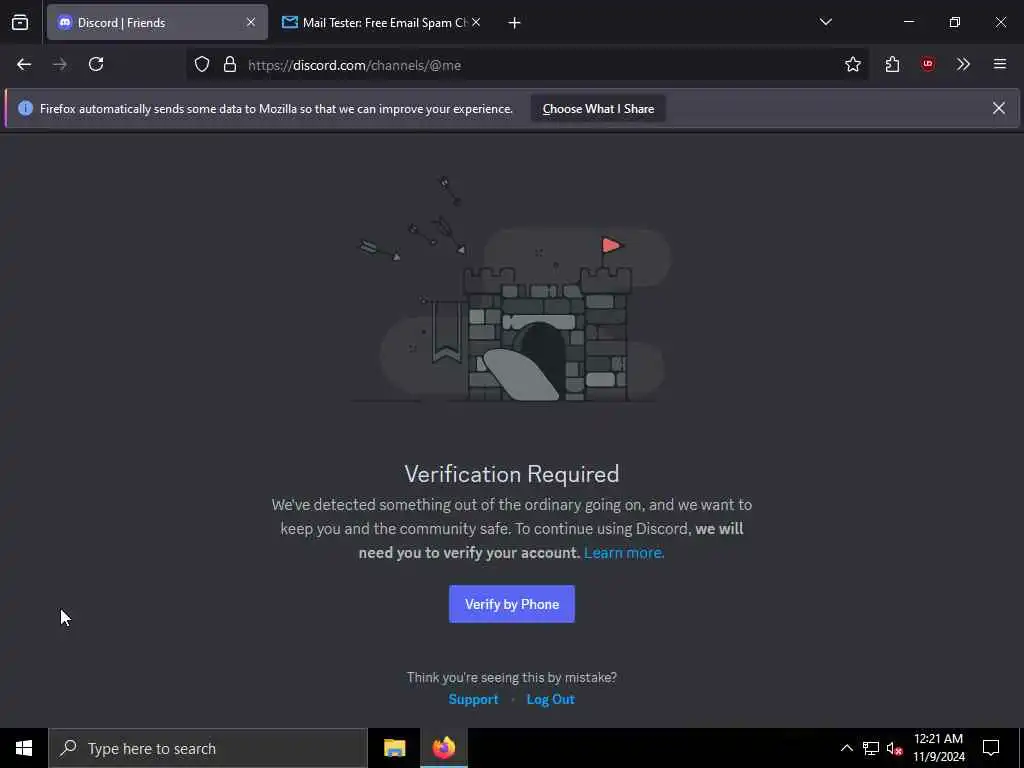Click the Learn more link
Image resolution: width=1024 pixels, height=768 pixels.
624,552
